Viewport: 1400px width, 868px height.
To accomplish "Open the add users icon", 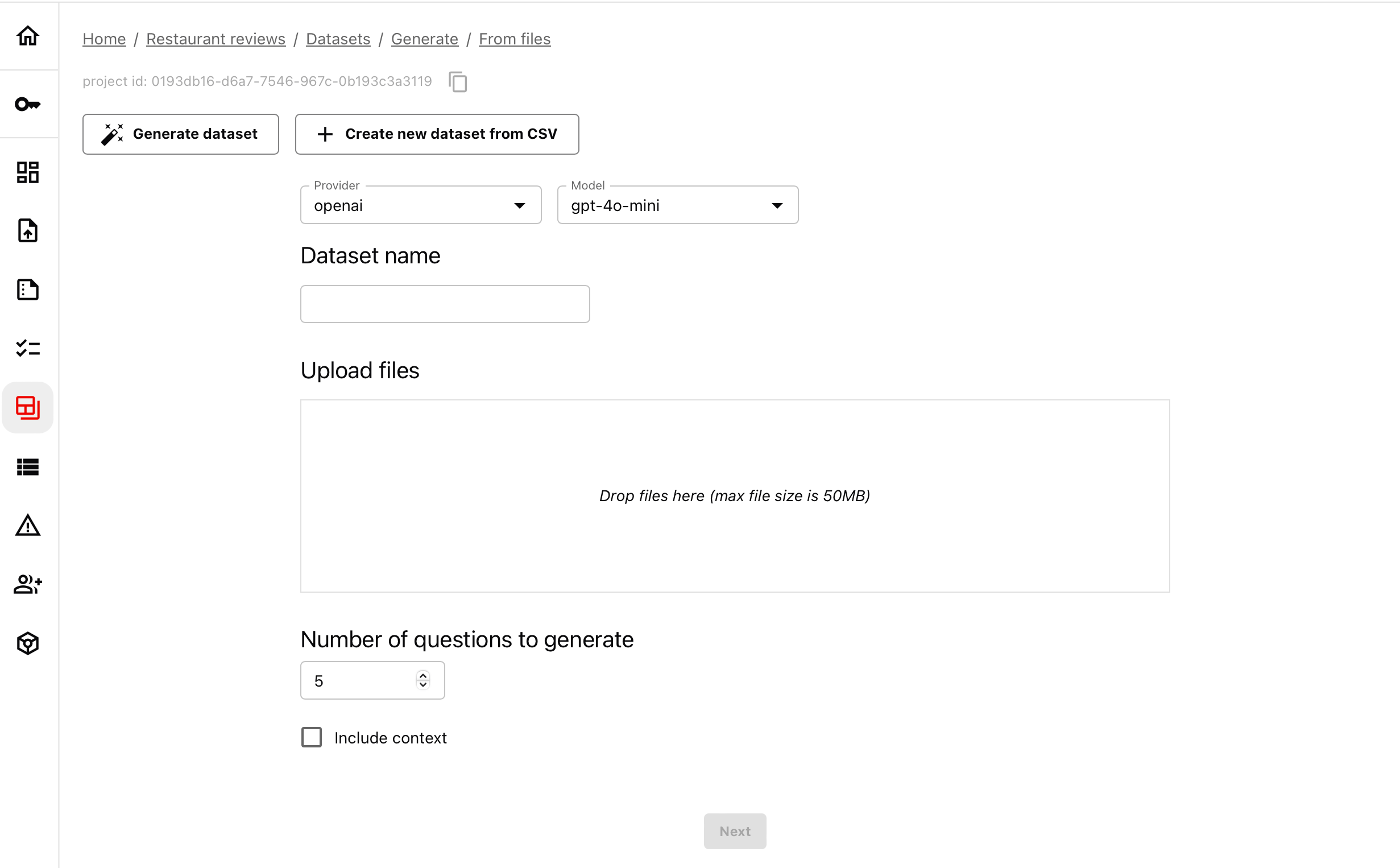I will click(x=27, y=584).
